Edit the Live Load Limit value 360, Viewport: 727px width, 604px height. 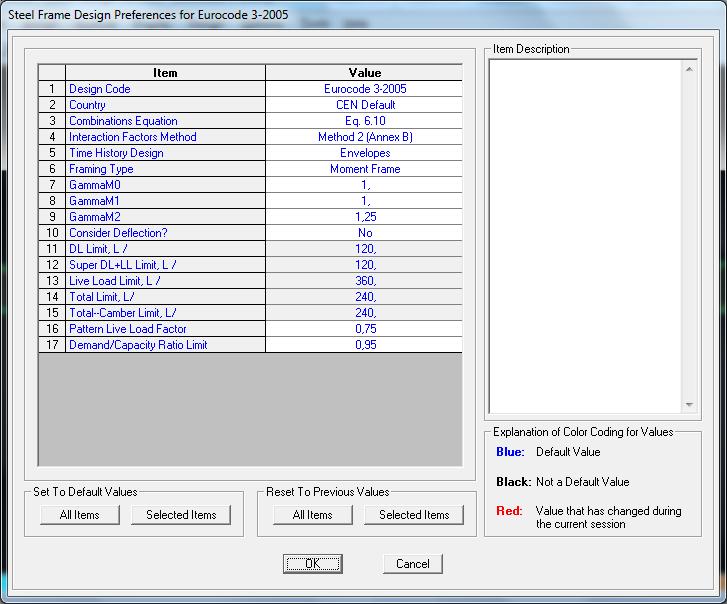point(364,280)
